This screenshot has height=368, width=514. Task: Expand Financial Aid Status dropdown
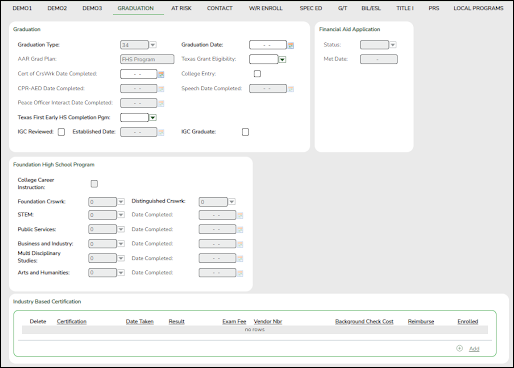click(393, 45)
